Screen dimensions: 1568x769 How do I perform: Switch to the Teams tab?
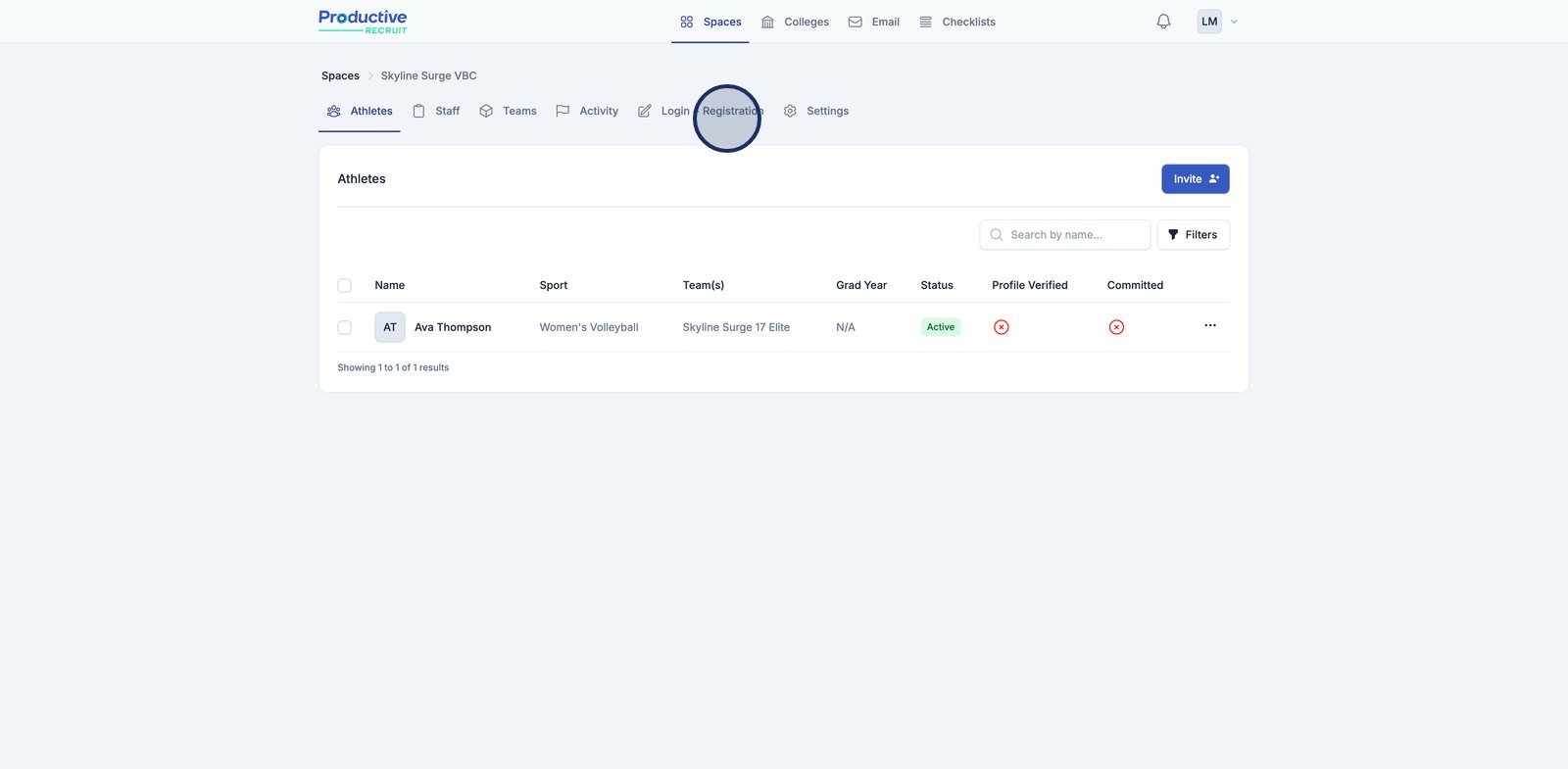click(x=508, y=111)
